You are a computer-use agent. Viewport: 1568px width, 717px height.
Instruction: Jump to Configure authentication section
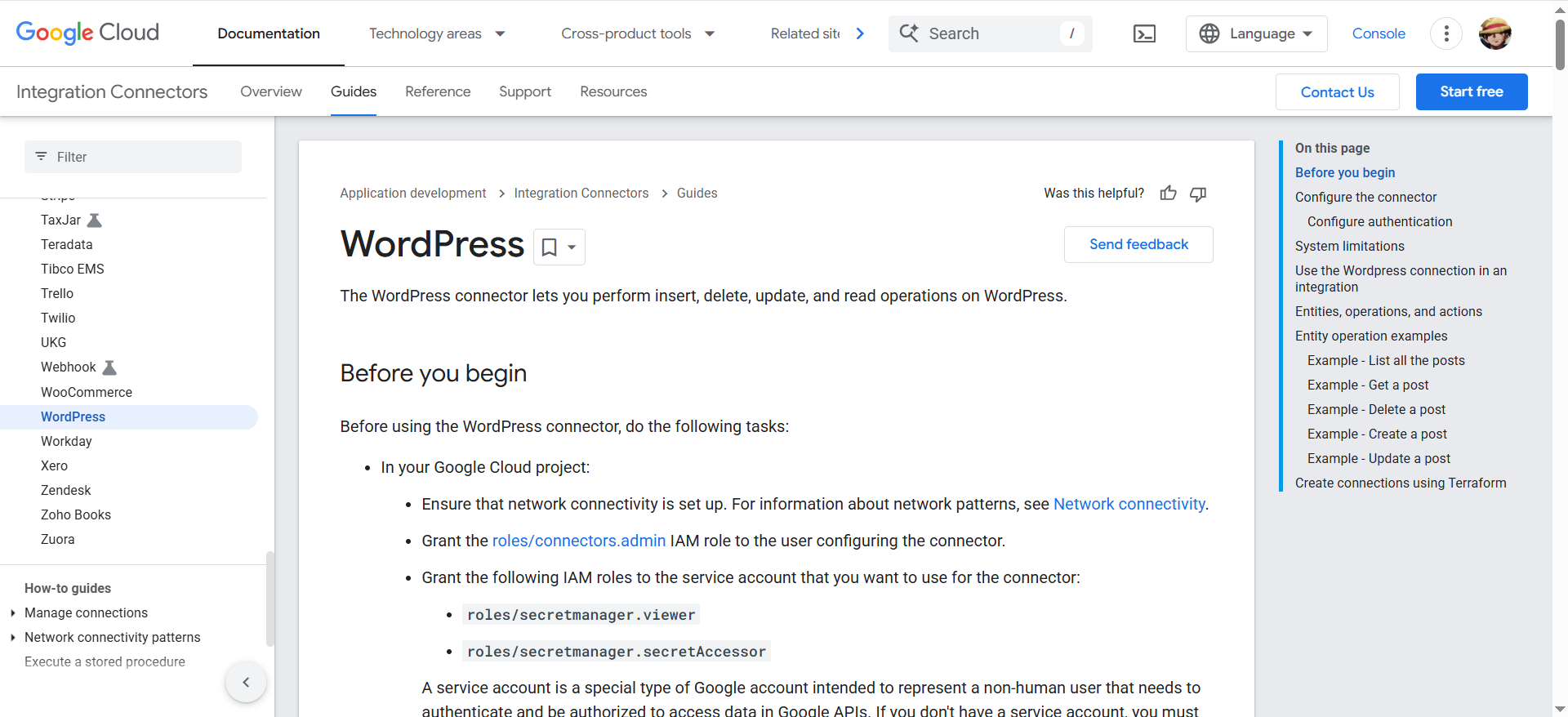[1379, 221]
